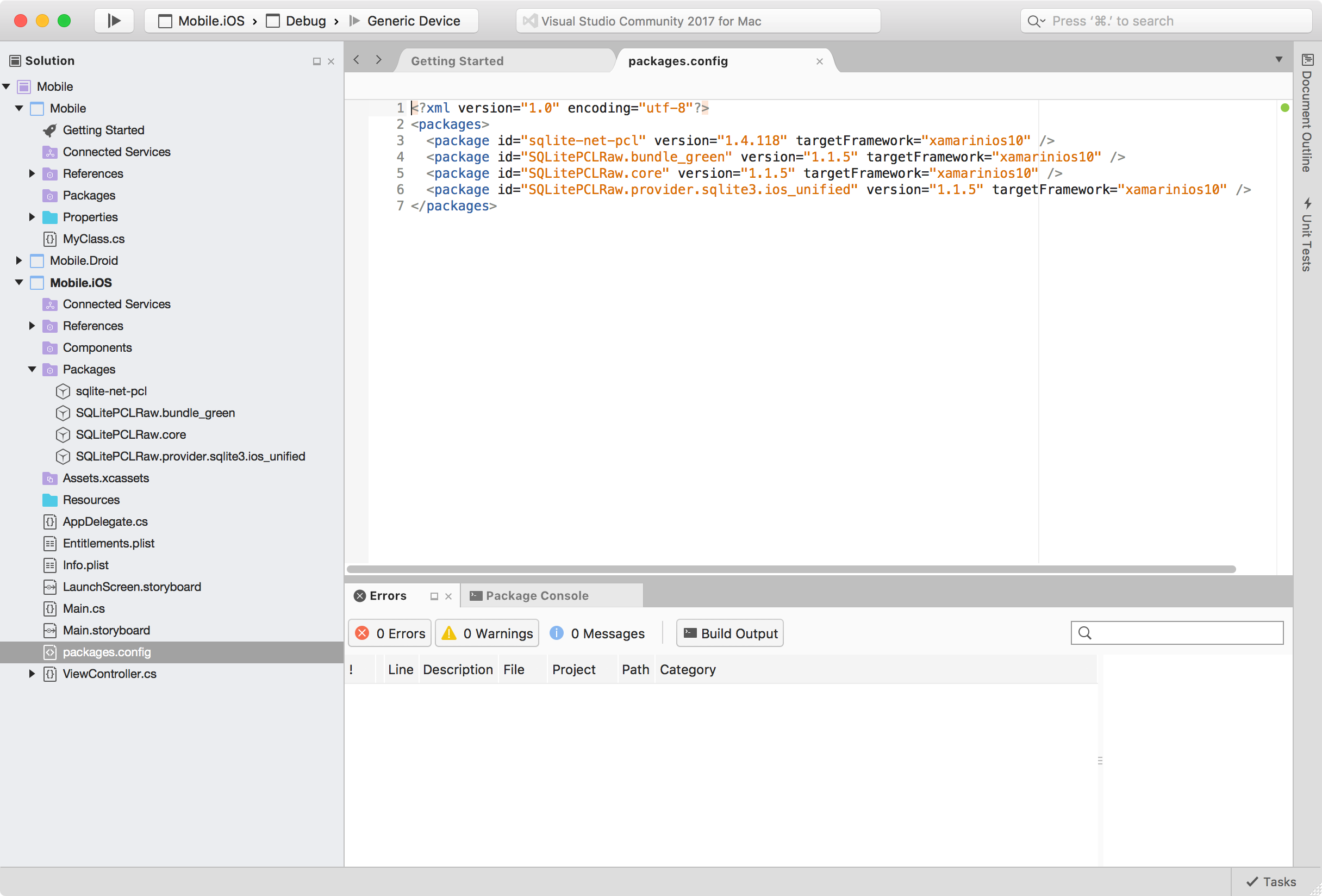The width and height of the screenshot is (1322, 896).
Task: Click the LaunchScreen.storyboard file icon
Action: [x=50, y=587]
